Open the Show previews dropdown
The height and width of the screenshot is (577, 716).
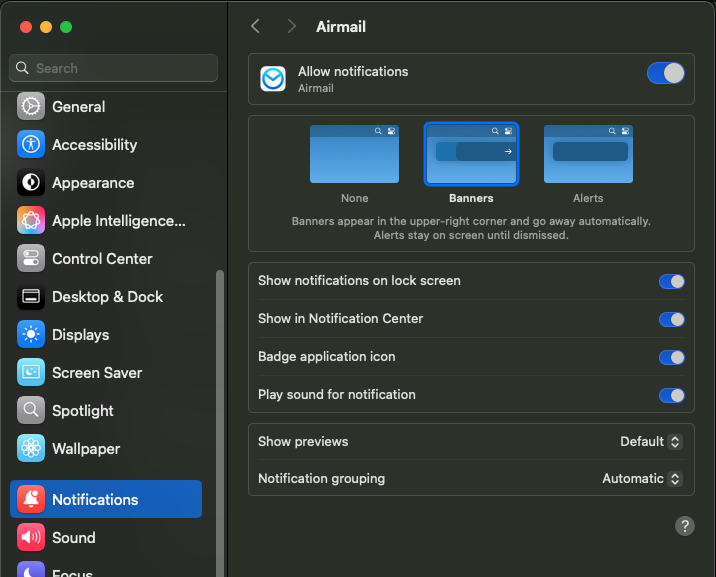pyautogui.click(x=651, y=442)
